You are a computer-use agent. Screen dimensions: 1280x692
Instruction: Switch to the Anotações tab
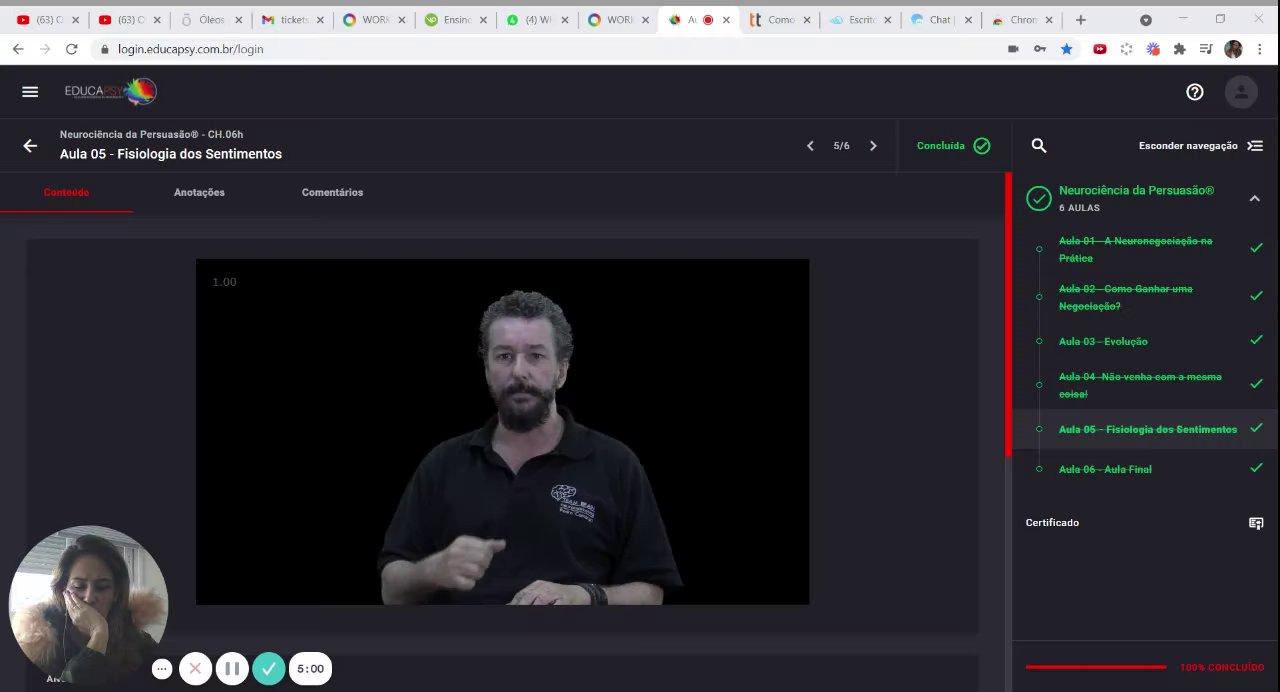199,192
